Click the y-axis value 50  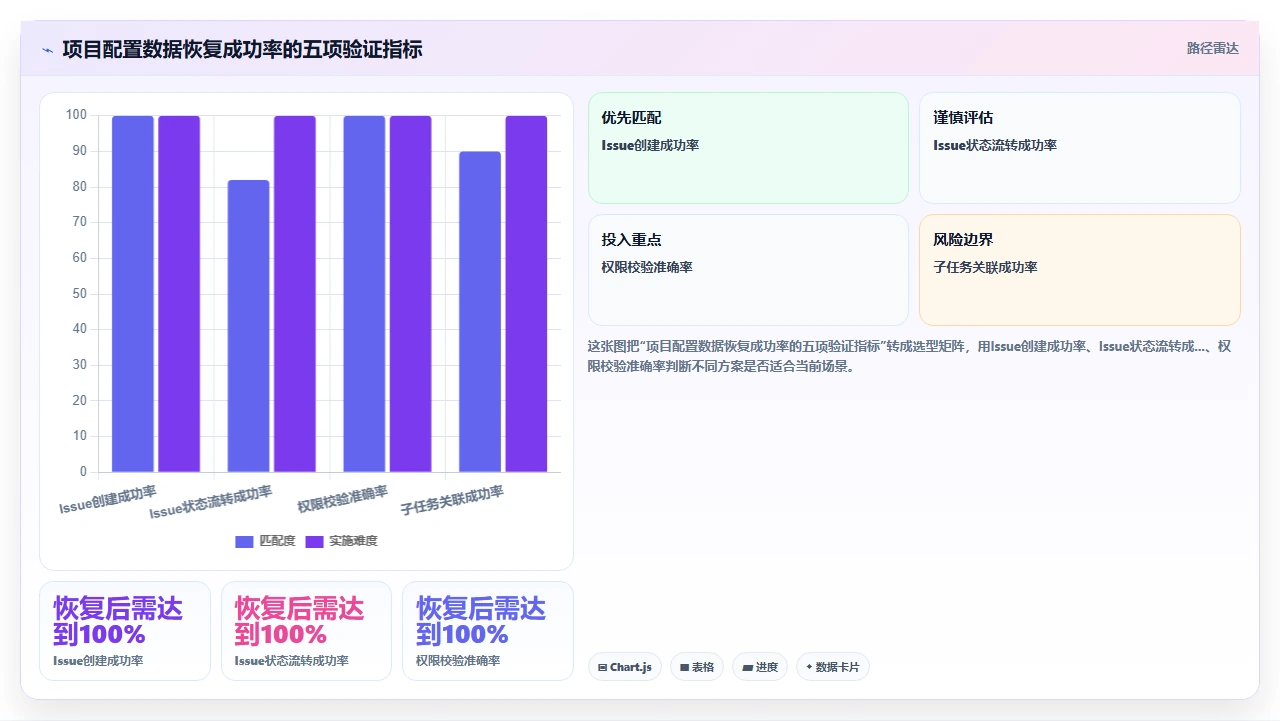pyautogui.click(x=80, y=293)
